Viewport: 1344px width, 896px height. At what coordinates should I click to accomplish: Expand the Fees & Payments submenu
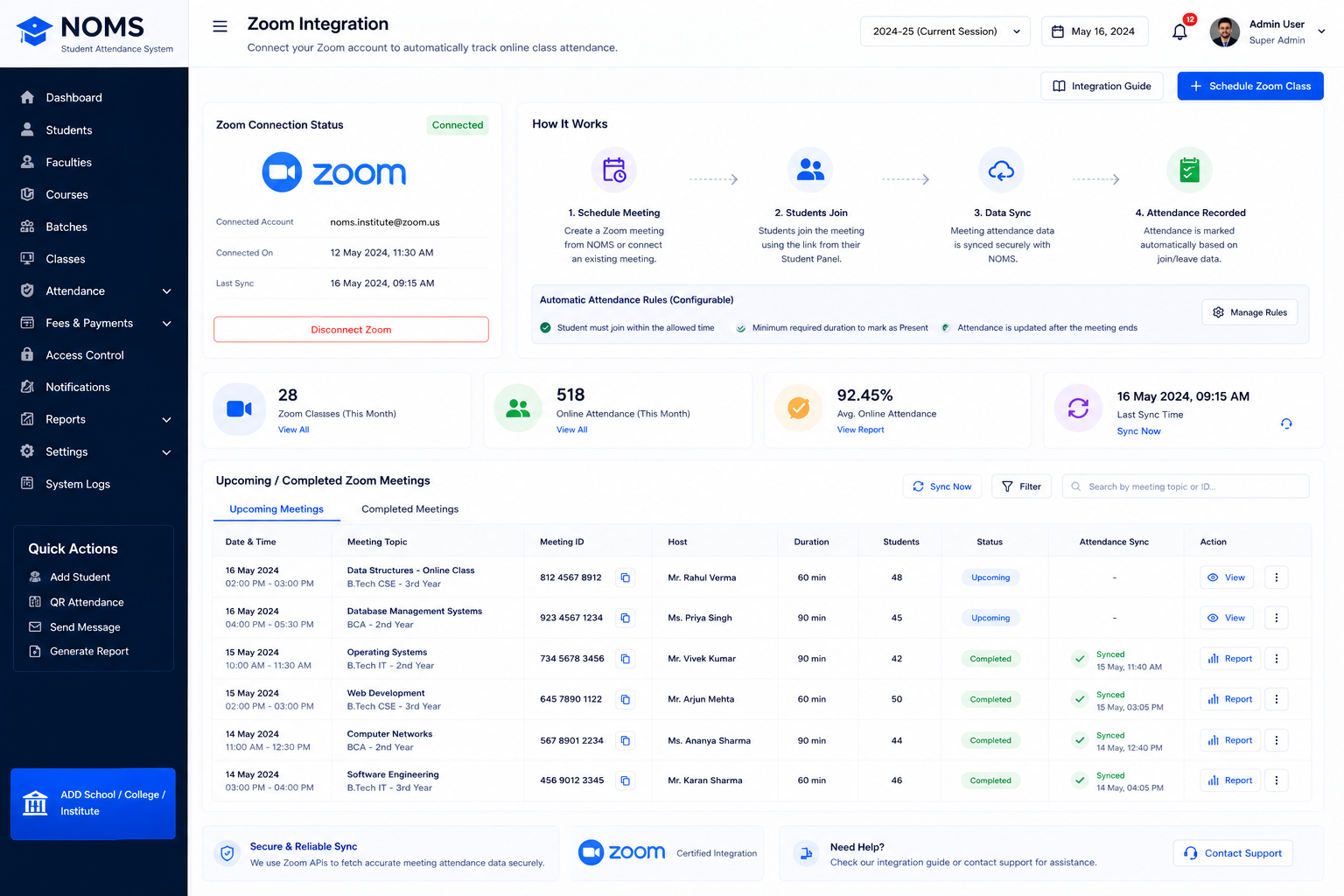[166, 324]
